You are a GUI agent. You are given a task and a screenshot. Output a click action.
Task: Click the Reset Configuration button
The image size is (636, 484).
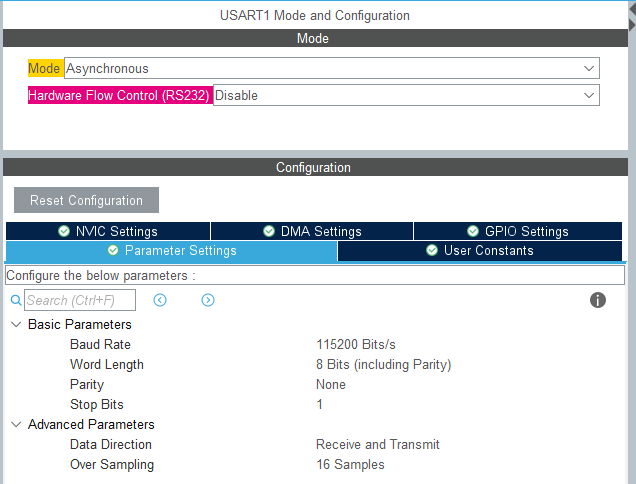coord(86,200)
